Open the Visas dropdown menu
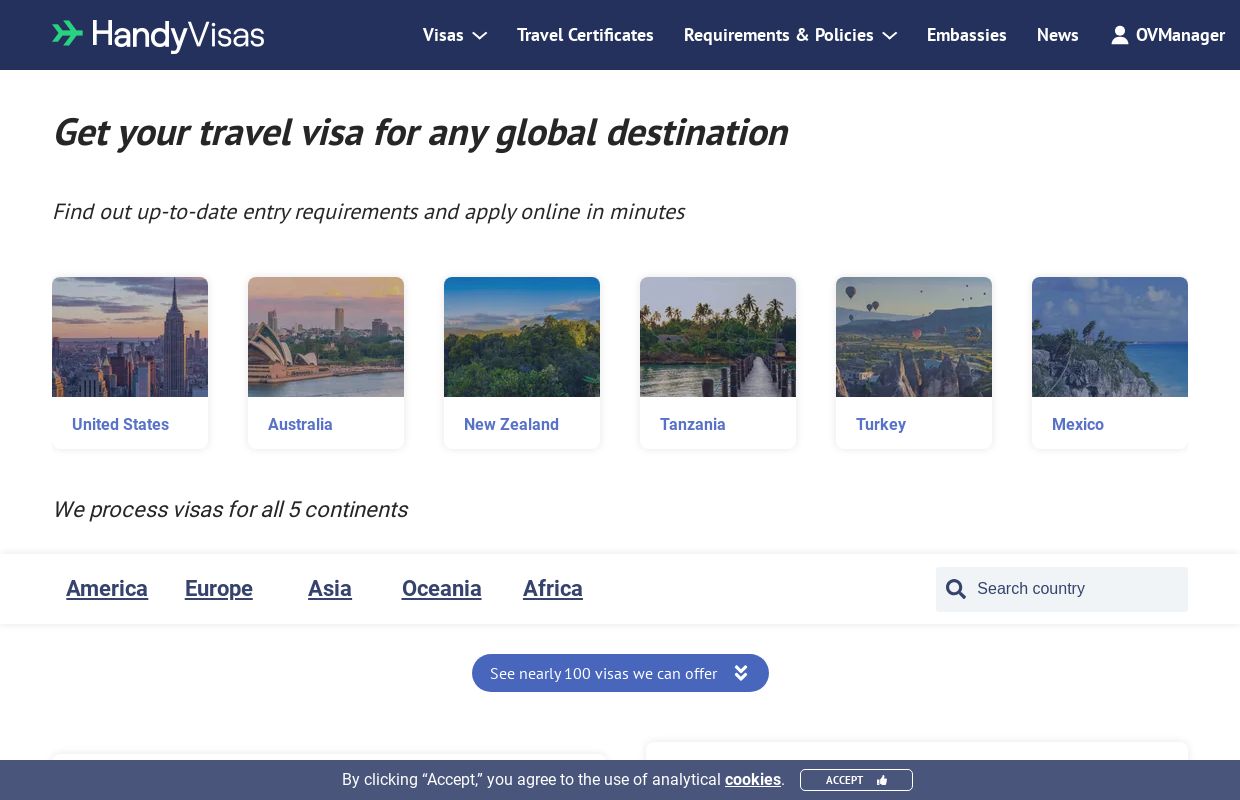The height and width of the screenshot is (800, 1240). 444,35
